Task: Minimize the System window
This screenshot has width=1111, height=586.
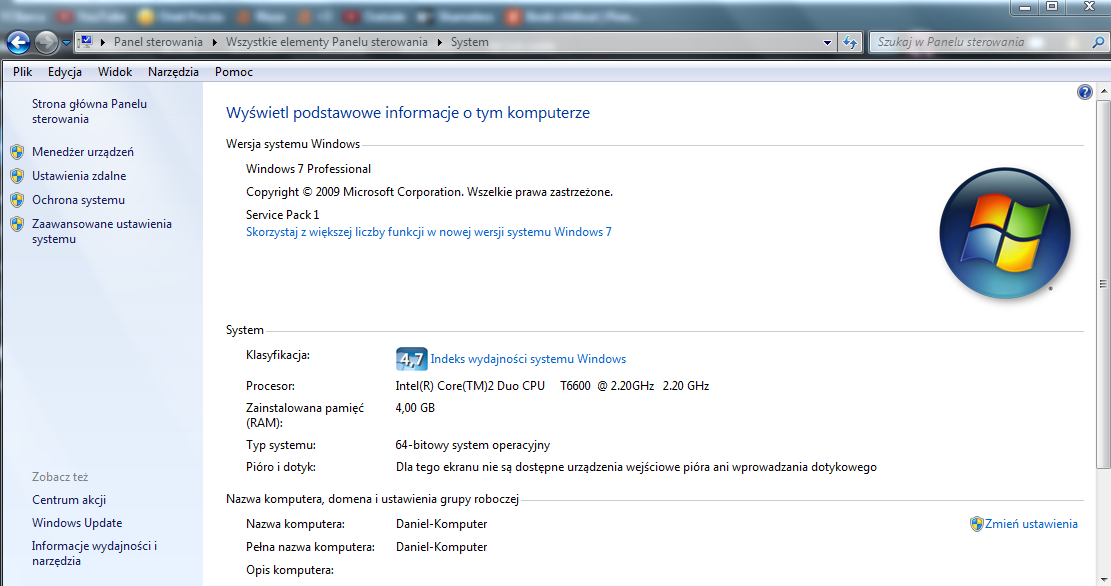Action: [x=1025, y=6]
